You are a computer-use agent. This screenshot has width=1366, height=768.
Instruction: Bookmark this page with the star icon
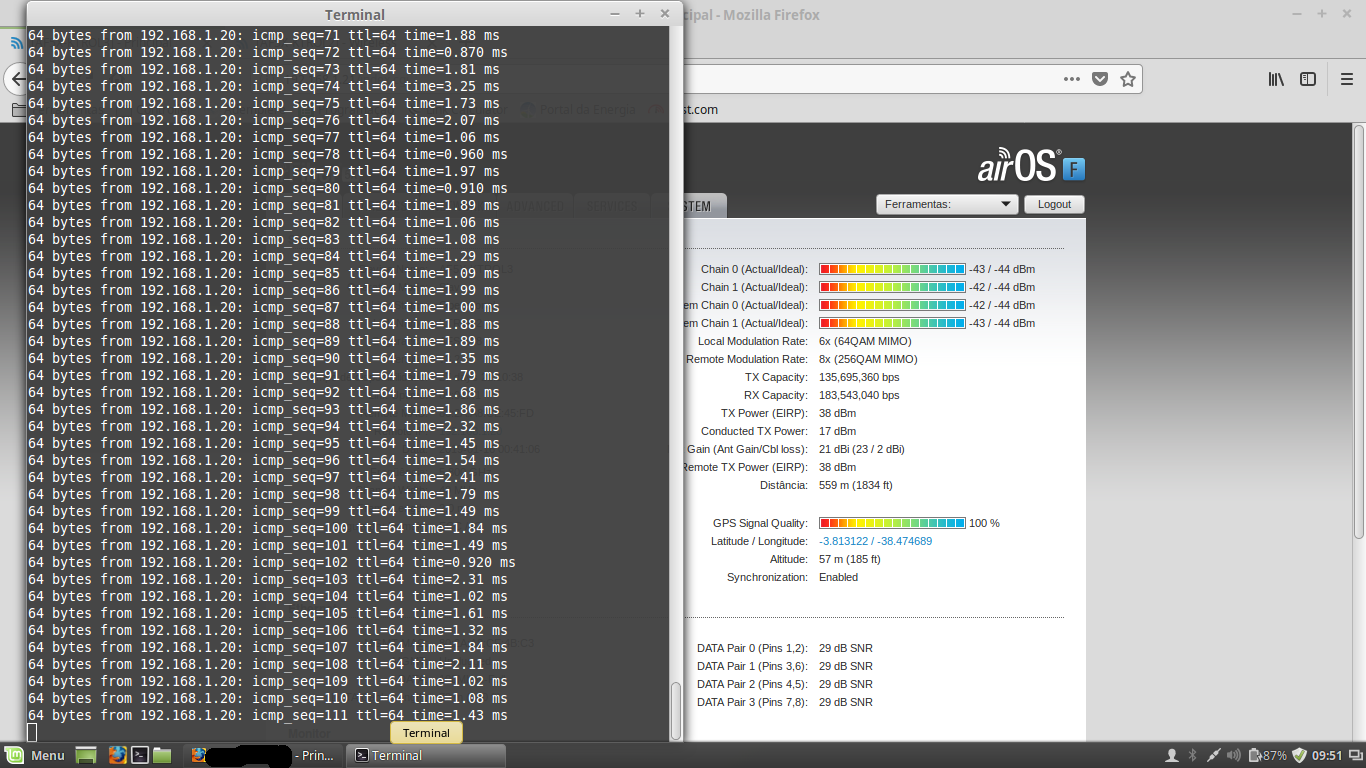1128,79
